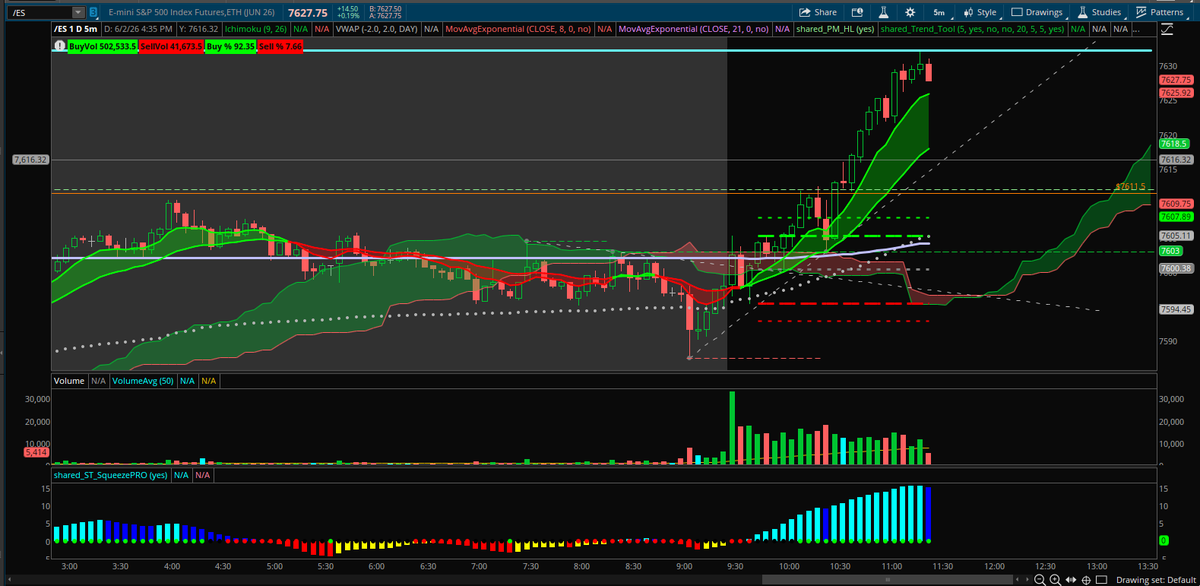Click the crosshair pan icon
This screenshot has height=586, width=1200.
(x=1086, y=579)
